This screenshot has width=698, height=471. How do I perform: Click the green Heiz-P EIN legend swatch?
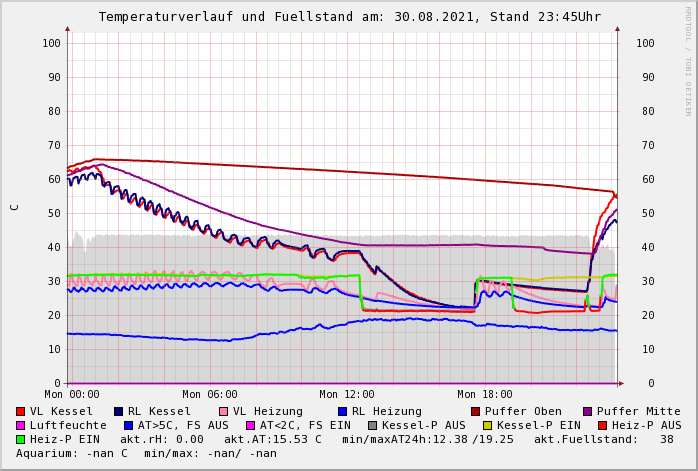21,440
